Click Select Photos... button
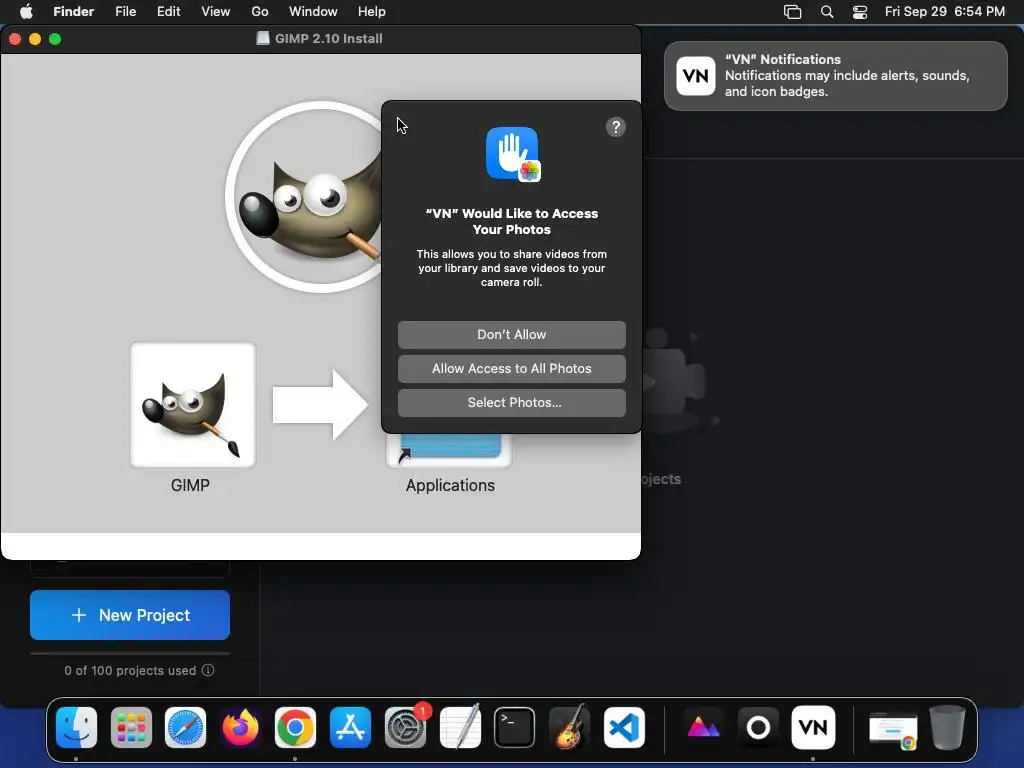The image size is (1024, 768). pyautogui.click(x=511, y=402)
